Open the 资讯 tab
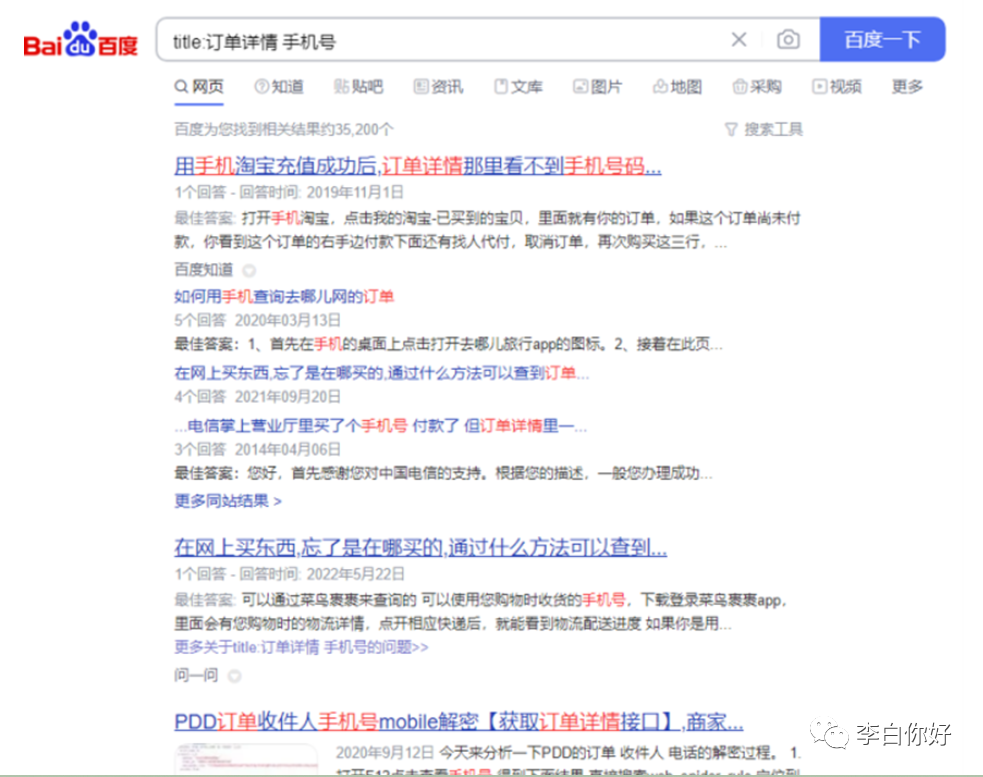This screenshot has width=983, height=777. (x=439, y=87)
